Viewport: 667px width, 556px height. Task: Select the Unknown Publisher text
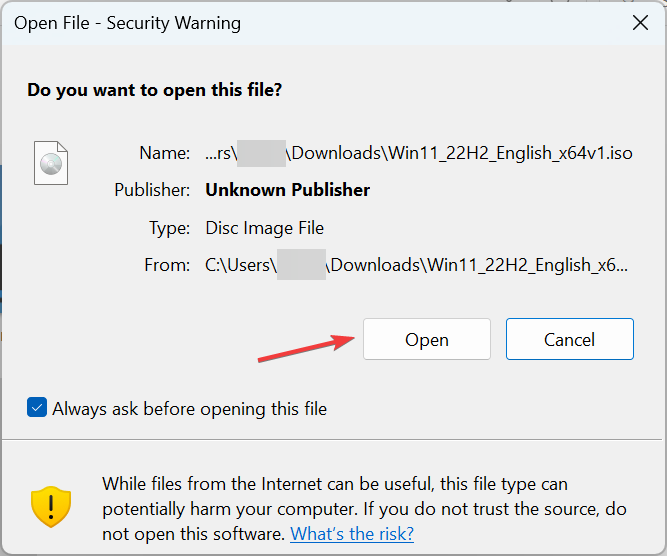[x=287, y=190]
